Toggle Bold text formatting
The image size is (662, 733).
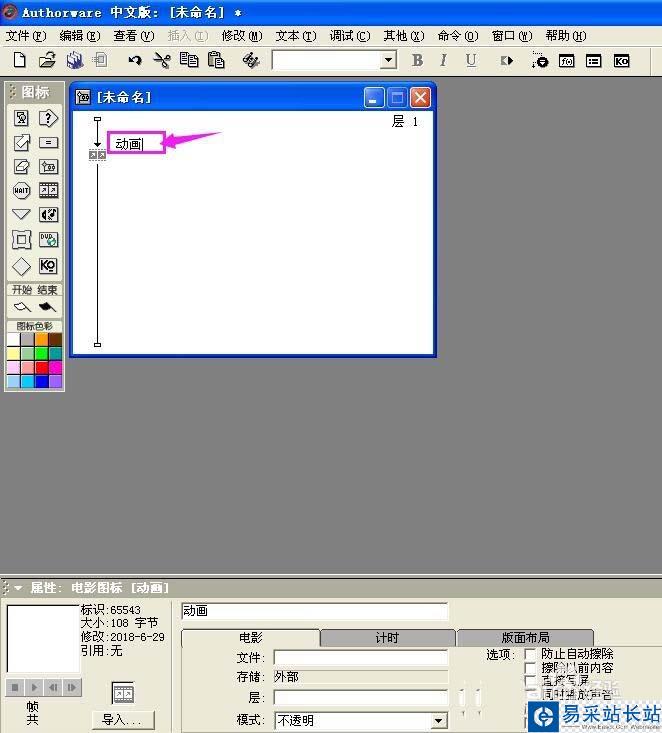click(x=417, y=60)
